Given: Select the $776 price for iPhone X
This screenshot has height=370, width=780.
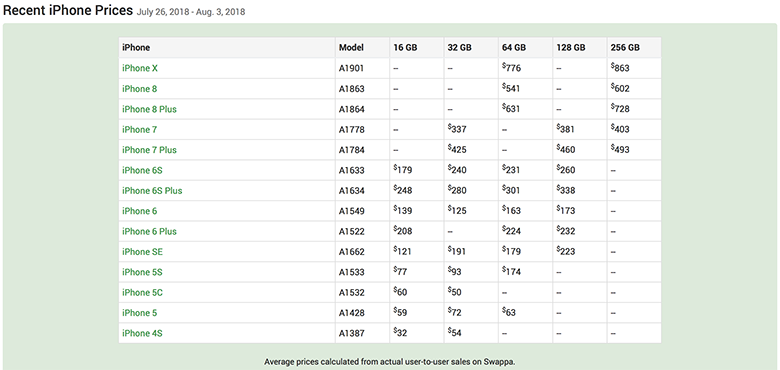Looking at the screenshot, I should (511, 68).
